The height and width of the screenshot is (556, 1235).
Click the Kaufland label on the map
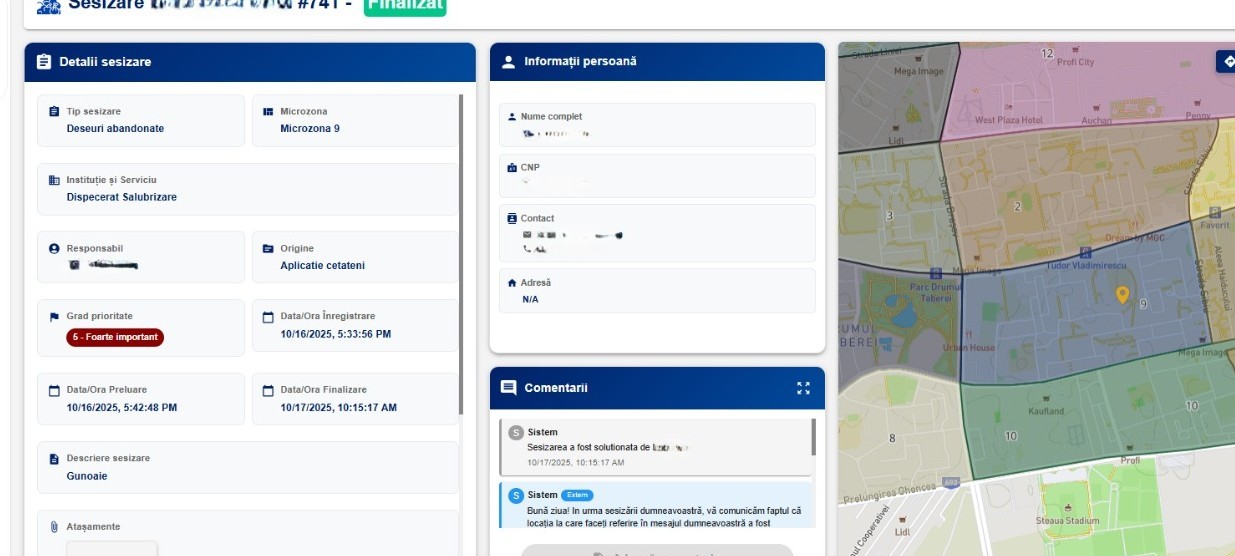1046,411
